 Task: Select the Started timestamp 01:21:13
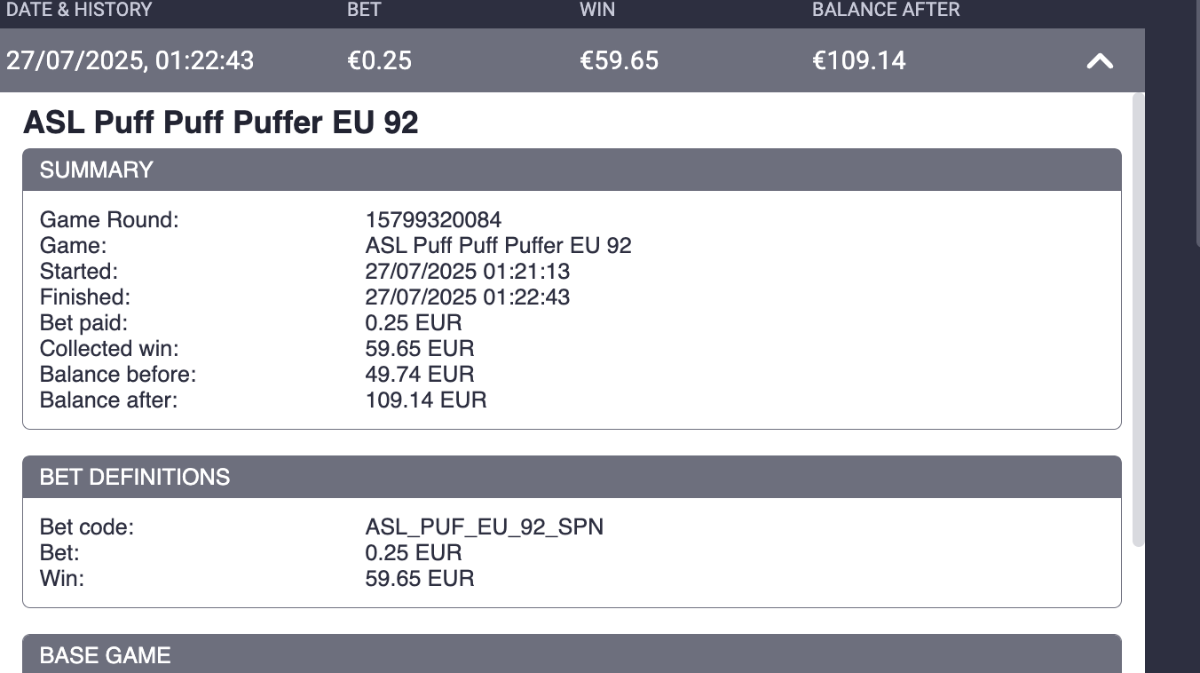520,271
